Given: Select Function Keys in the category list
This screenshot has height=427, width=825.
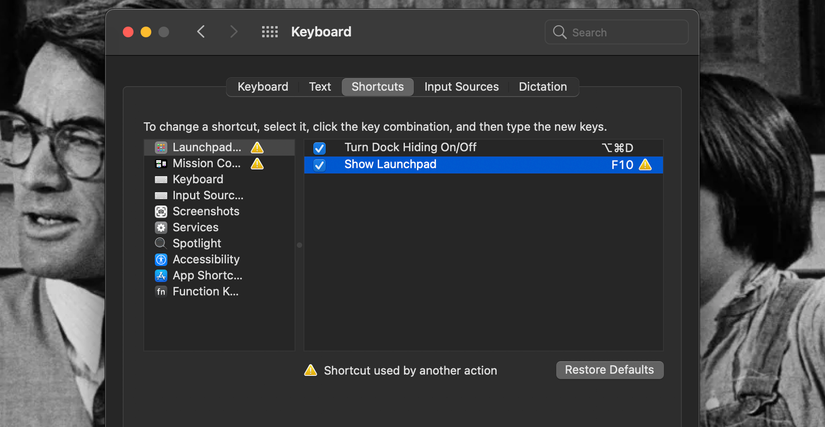Looking at the screenshot, I should coord(219,291).
